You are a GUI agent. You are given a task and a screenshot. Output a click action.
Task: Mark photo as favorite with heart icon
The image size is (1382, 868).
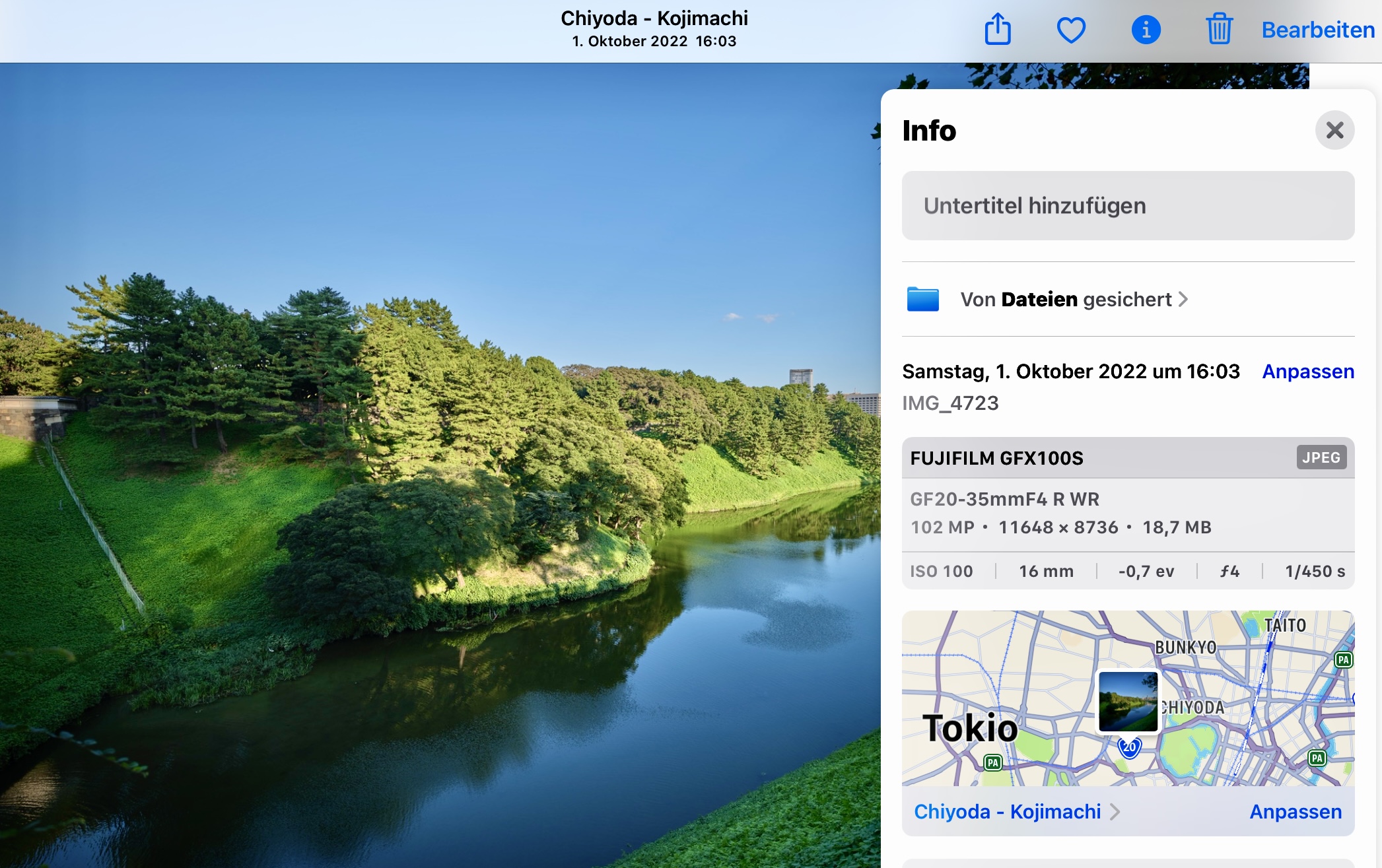click(1071, 30)
